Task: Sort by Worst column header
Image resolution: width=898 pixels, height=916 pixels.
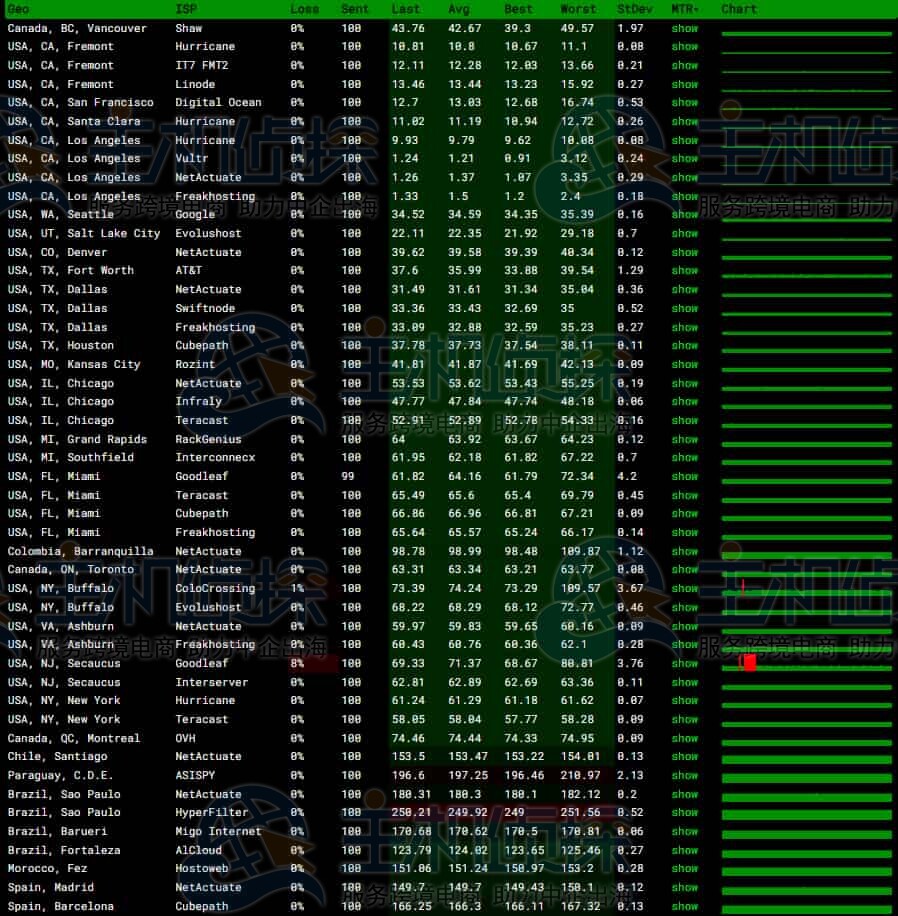Action: (578, 9)
